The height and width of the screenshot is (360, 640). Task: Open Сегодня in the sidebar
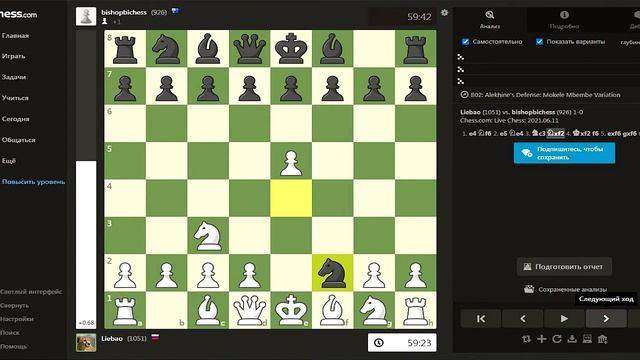(x=15, y=119)
